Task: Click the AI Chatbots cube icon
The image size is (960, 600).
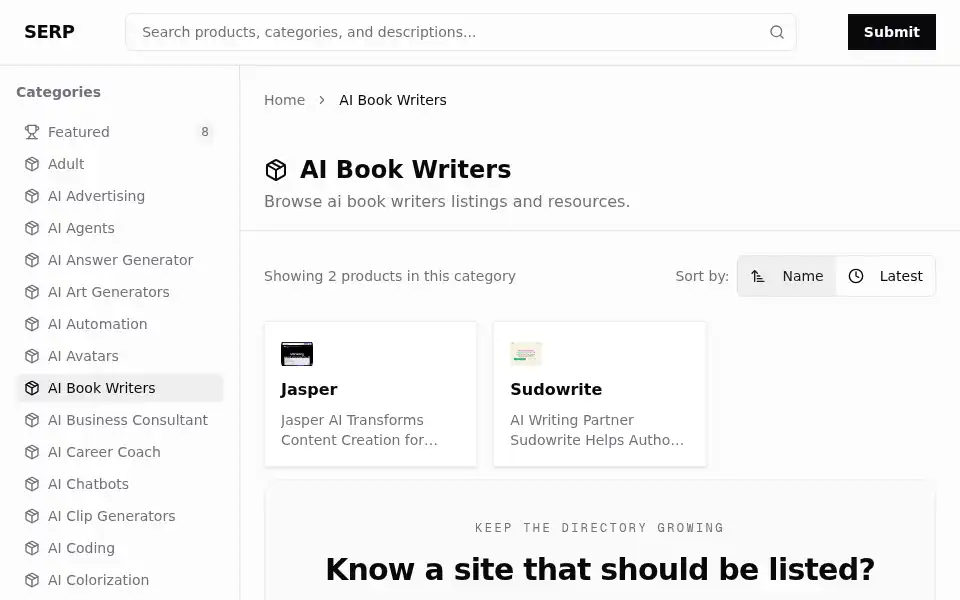Action: point(32,484)
